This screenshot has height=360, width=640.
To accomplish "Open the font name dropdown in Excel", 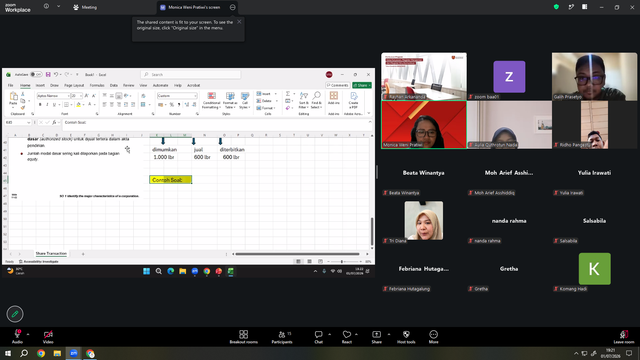I will point(68,96).
